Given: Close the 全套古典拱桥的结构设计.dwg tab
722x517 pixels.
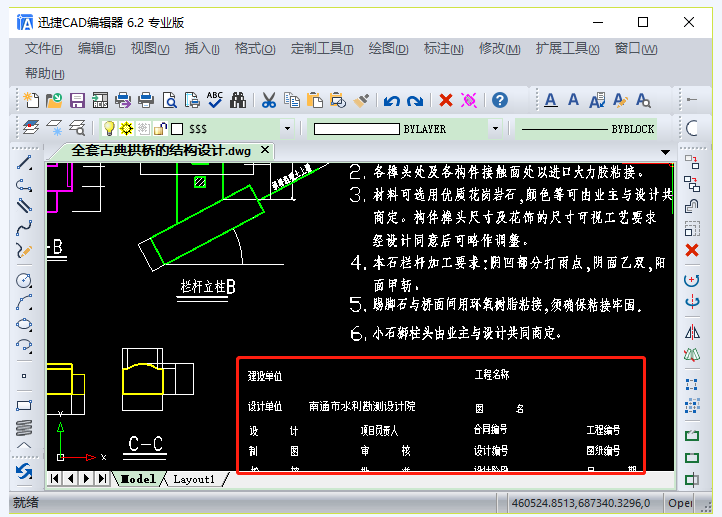Looking at the screenshot, I should pos(265,150).
